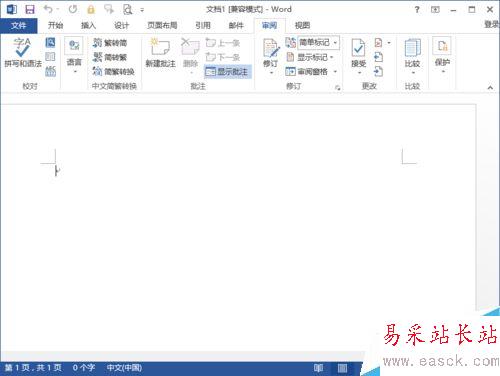Click language 中文(中国) in status bar

[124, 368]
